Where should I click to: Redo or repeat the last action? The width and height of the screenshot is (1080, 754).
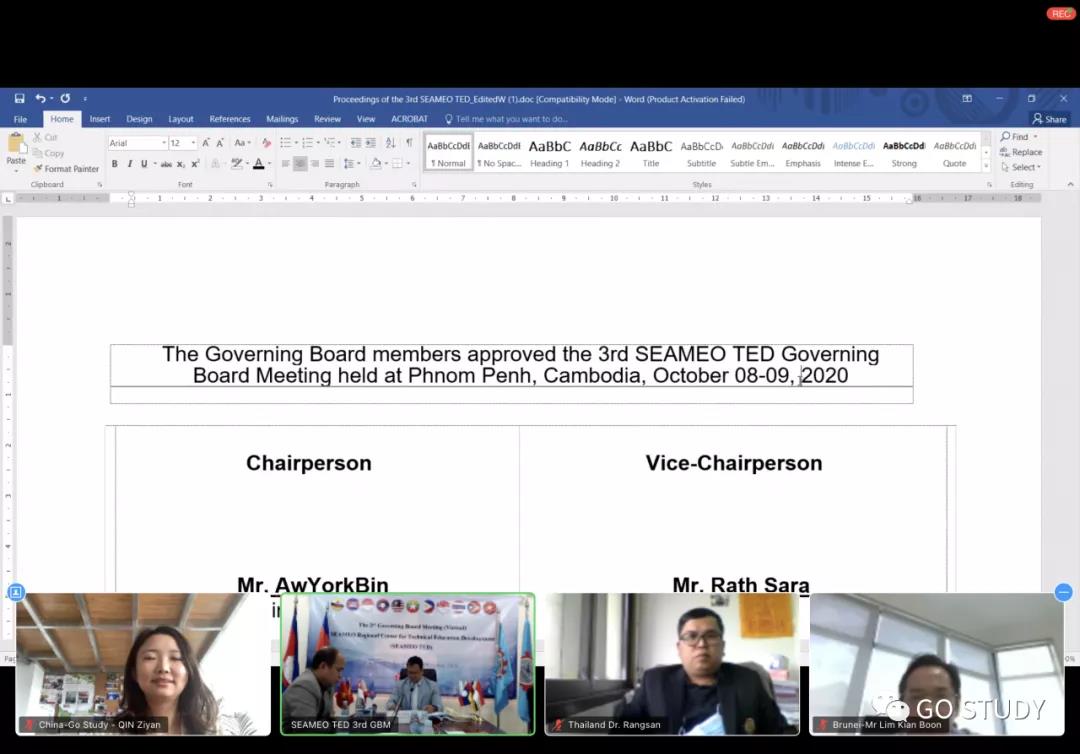click(65, 98)
